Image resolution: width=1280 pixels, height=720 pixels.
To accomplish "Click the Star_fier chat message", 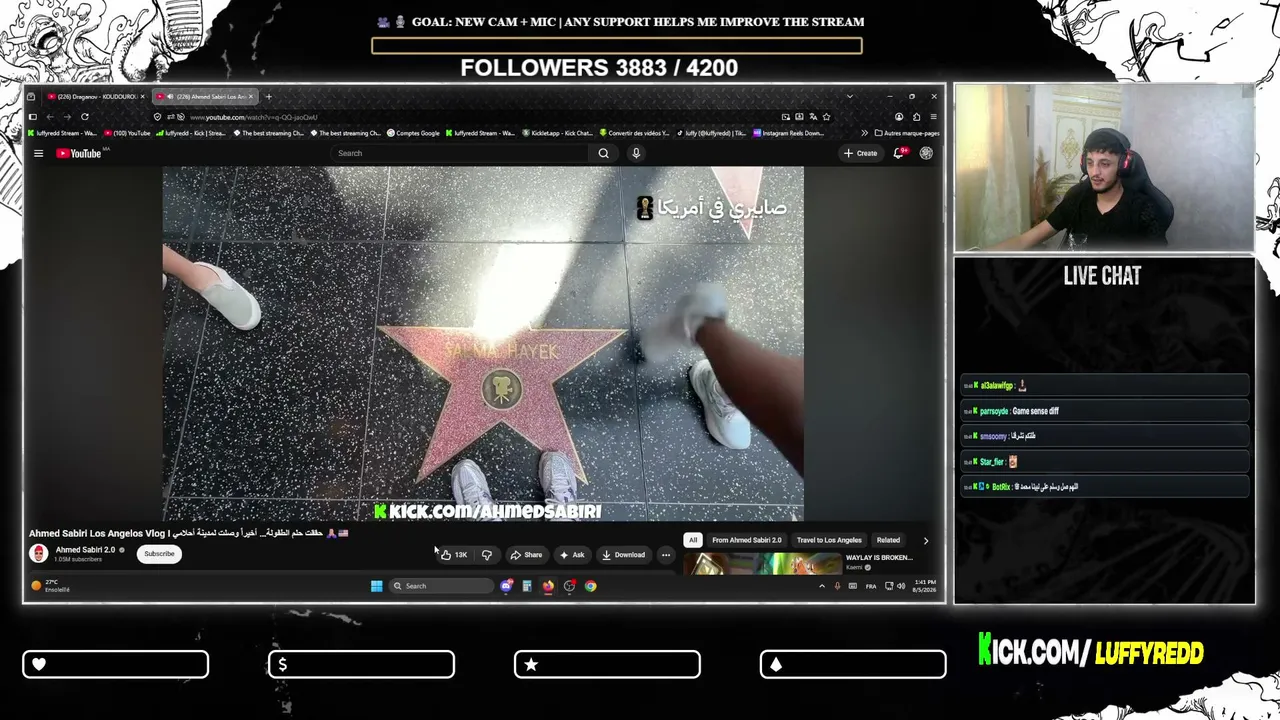I will pyautogui.click(x=1105, y=462).
